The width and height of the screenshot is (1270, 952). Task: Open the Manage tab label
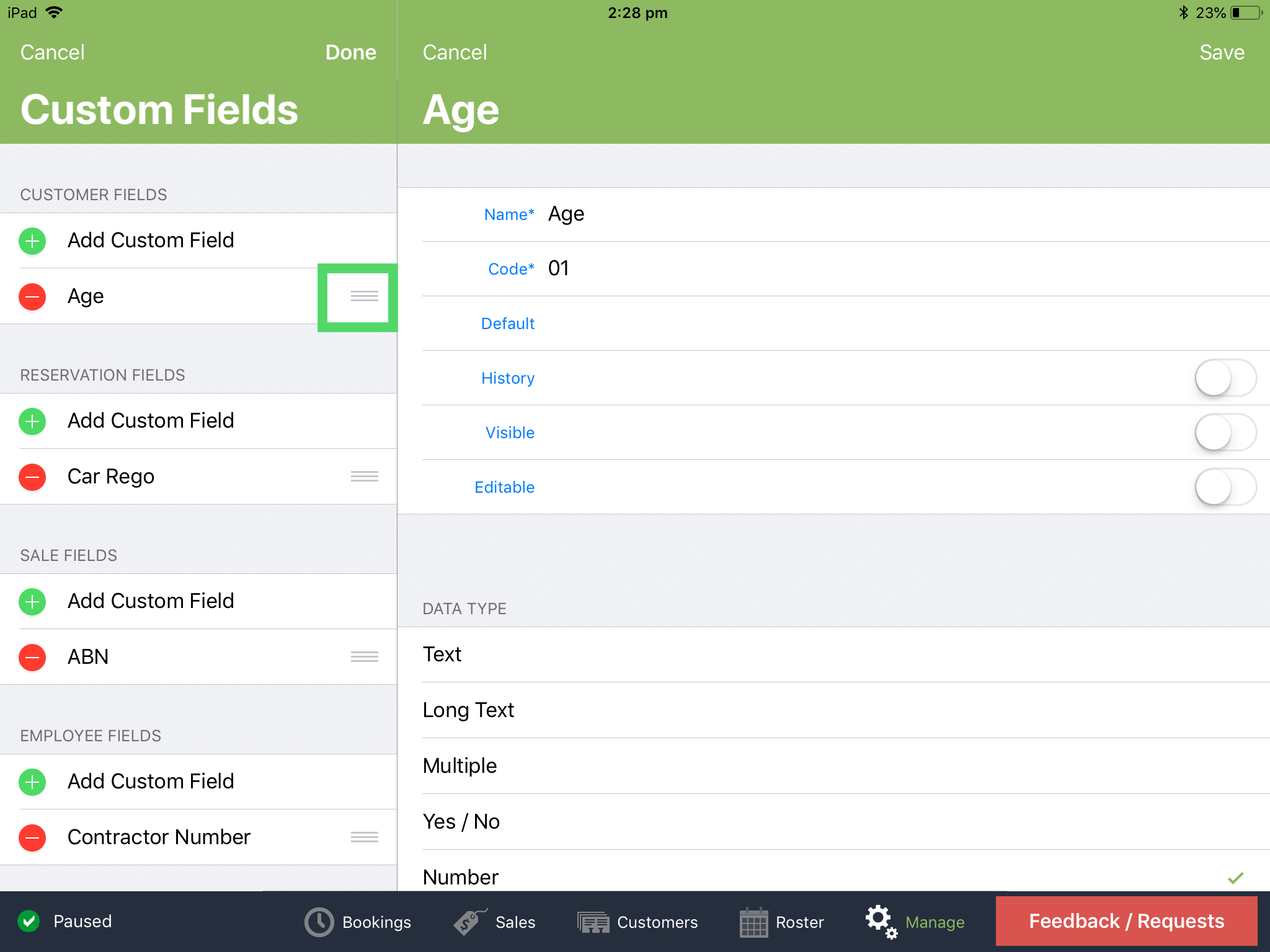(935, 922)
